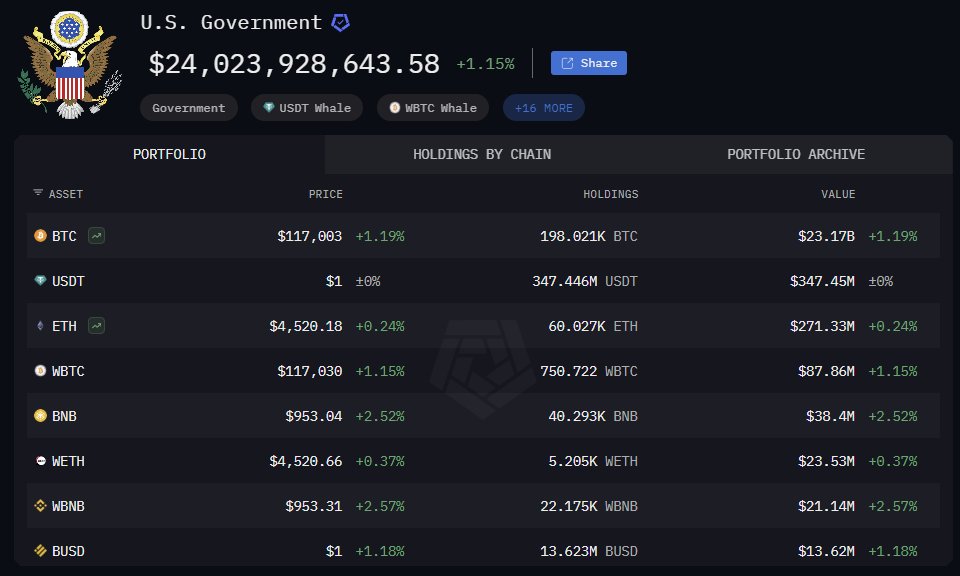Click the BTC price $117,003
This screenshot has width=960, height=576.
point(310,236)
